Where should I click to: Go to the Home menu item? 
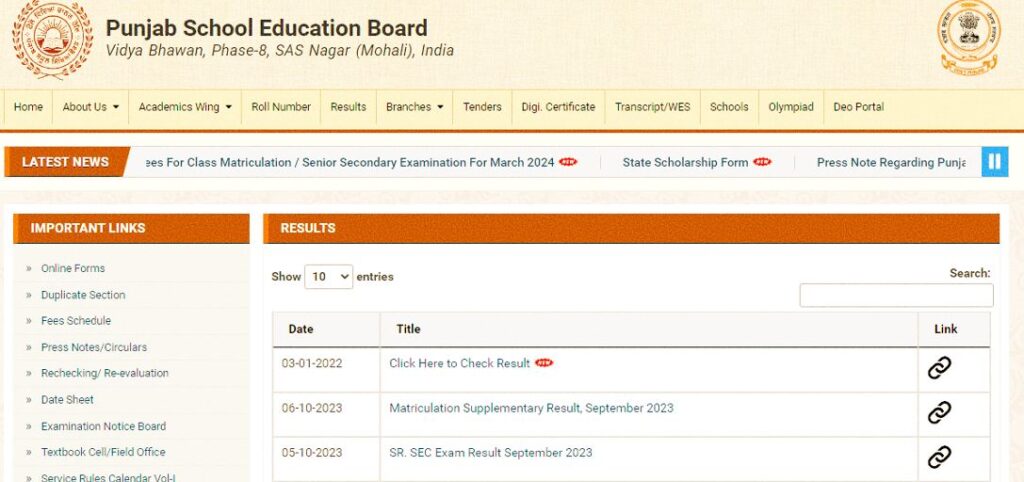(x=28, y=107)
